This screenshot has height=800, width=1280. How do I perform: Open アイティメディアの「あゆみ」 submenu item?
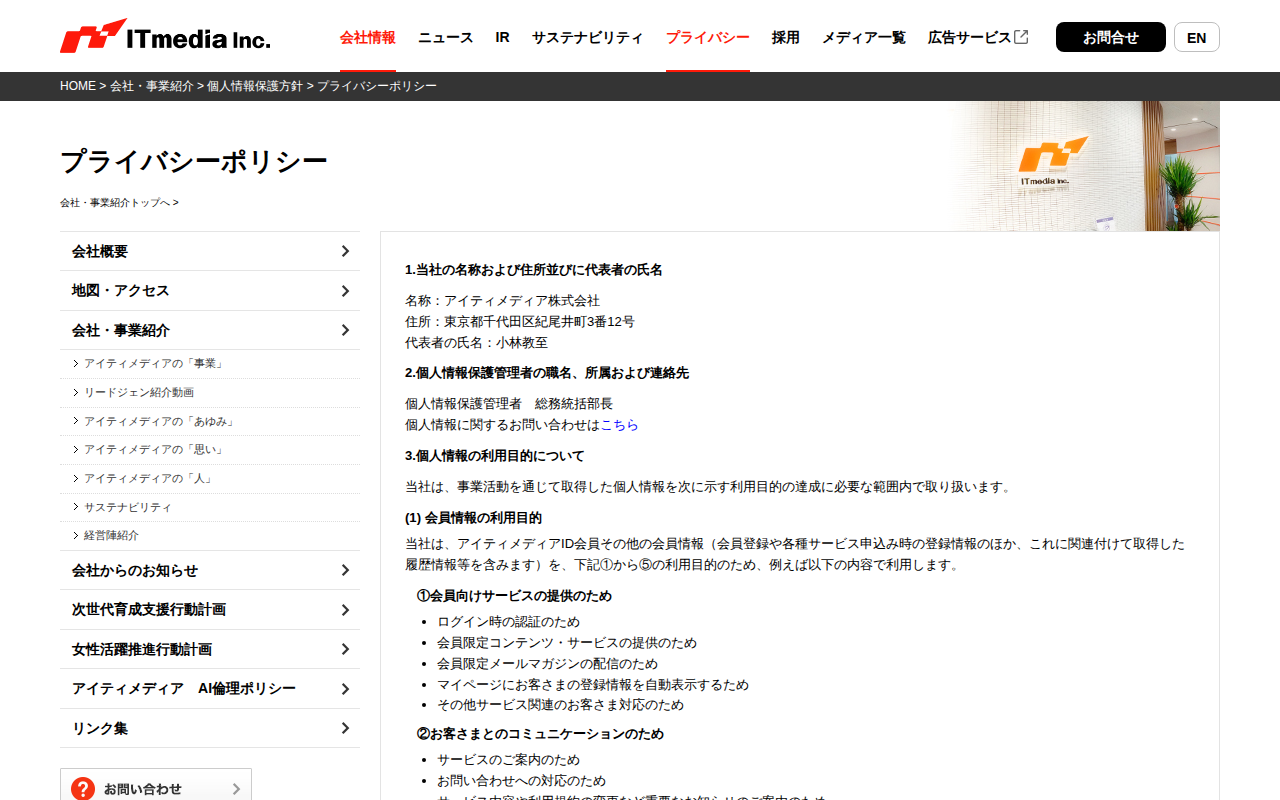tap(210, 422)
